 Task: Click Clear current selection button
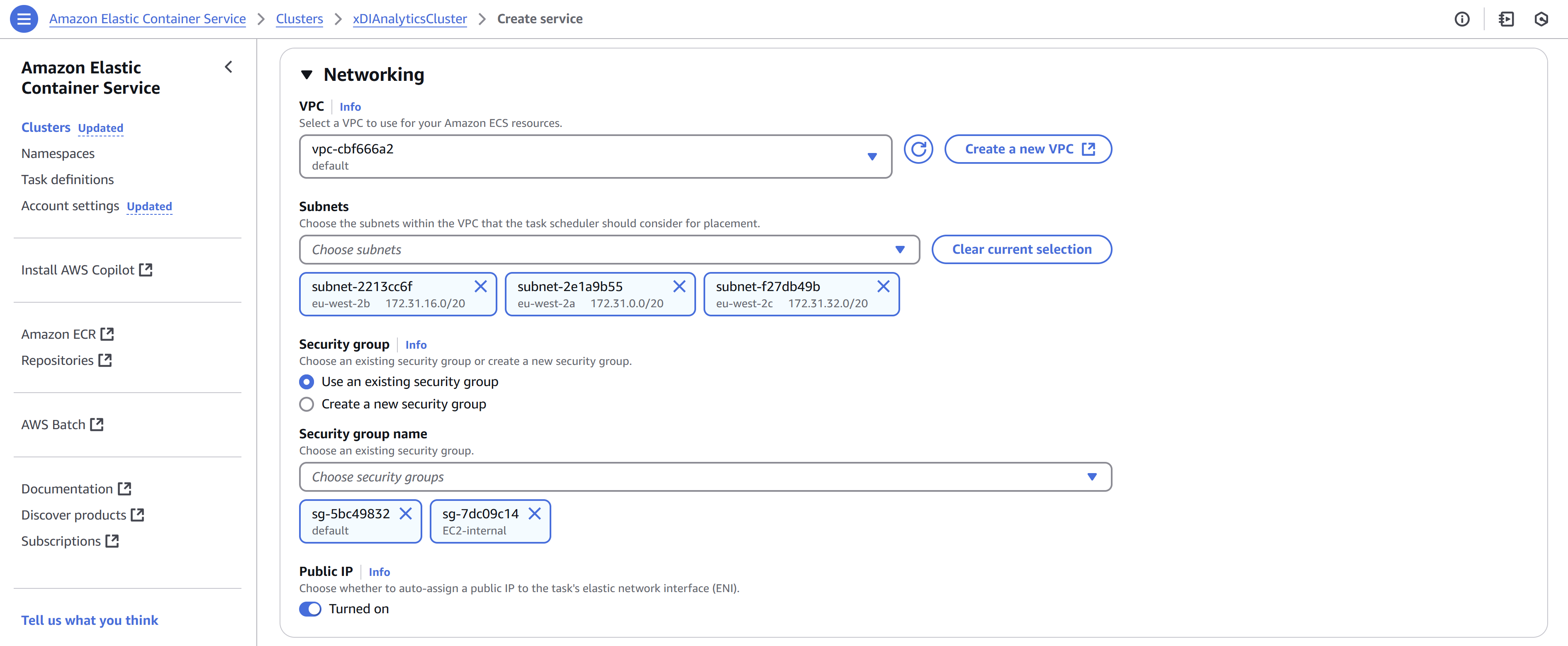1021,250
